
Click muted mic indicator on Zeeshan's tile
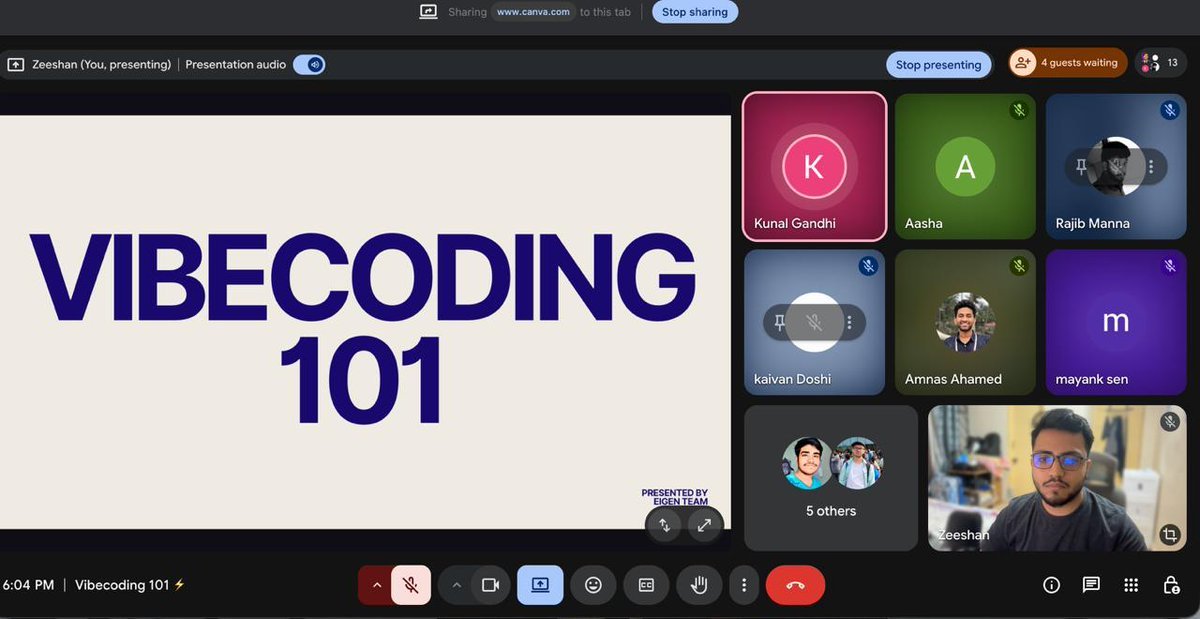point(1170,422)
